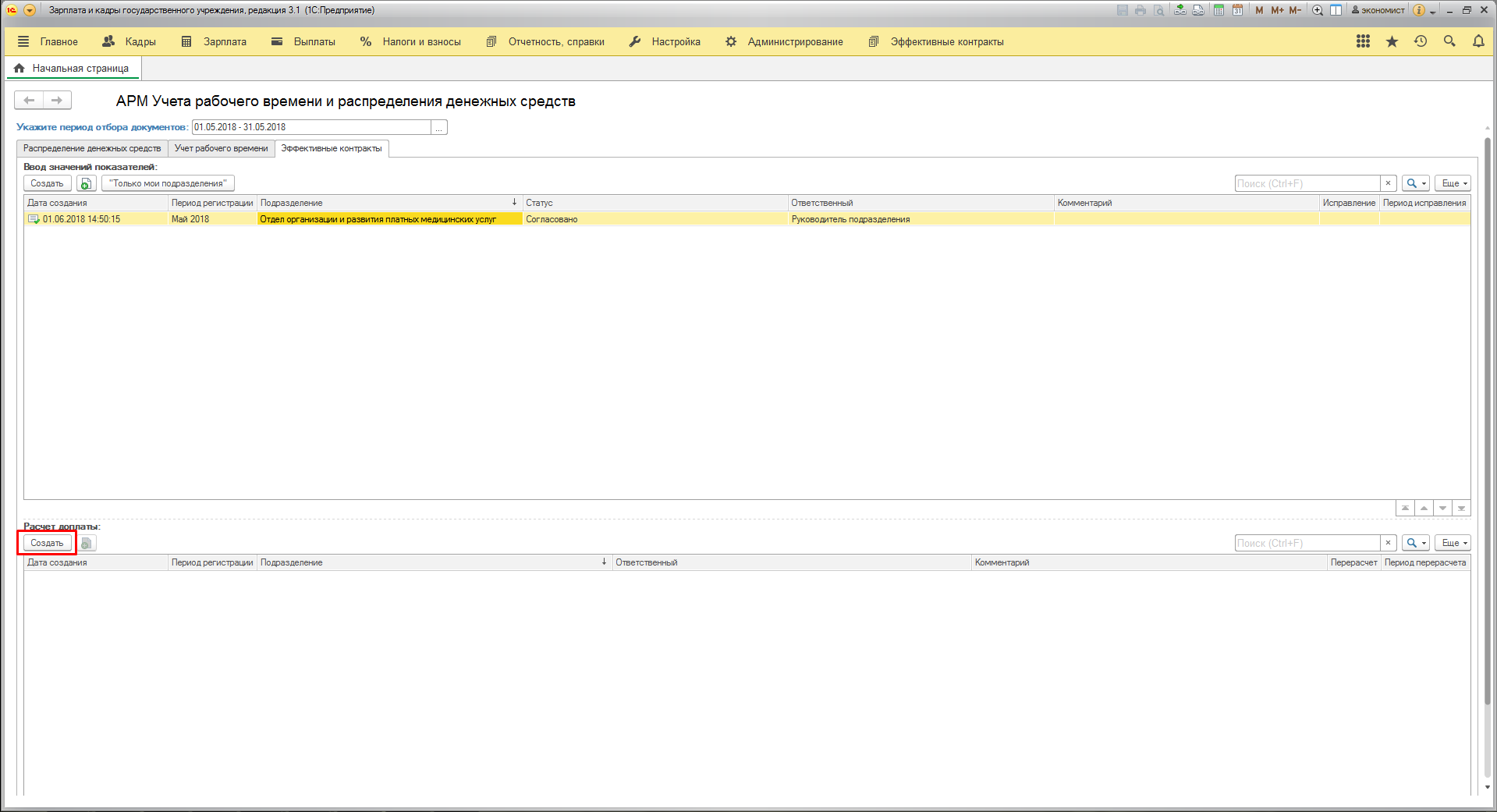Screen dimensions: 1497x812
Task: Open the notifications bell
Action: 1478,41
